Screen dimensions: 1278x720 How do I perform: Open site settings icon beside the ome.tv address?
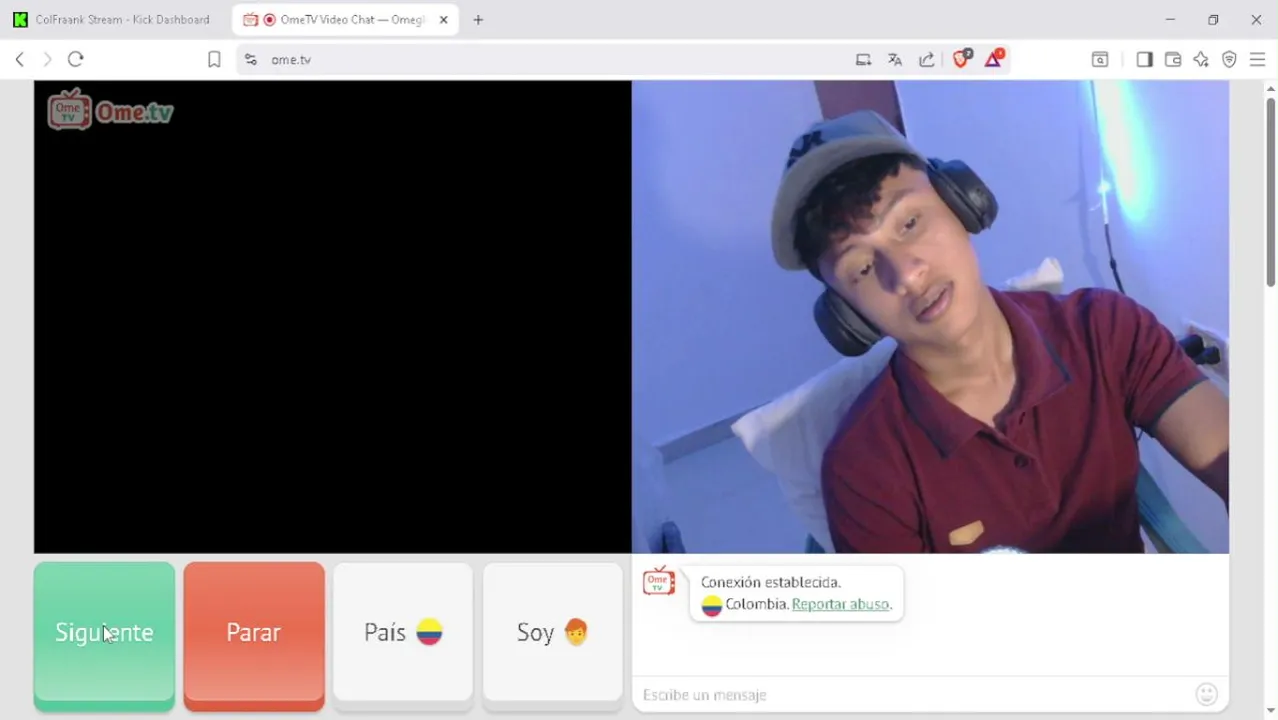pyautogui.click(x=251, y=60)
